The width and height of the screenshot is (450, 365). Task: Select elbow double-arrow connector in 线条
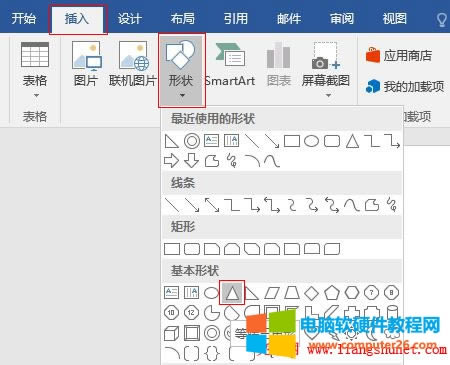click(272, 205)
